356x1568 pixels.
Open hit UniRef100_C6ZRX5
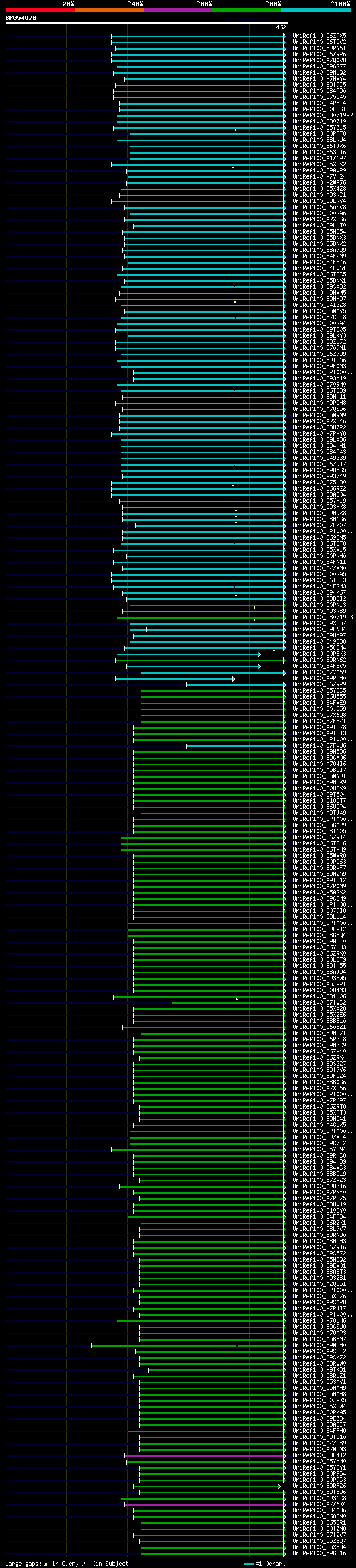(x=319, y=36)
